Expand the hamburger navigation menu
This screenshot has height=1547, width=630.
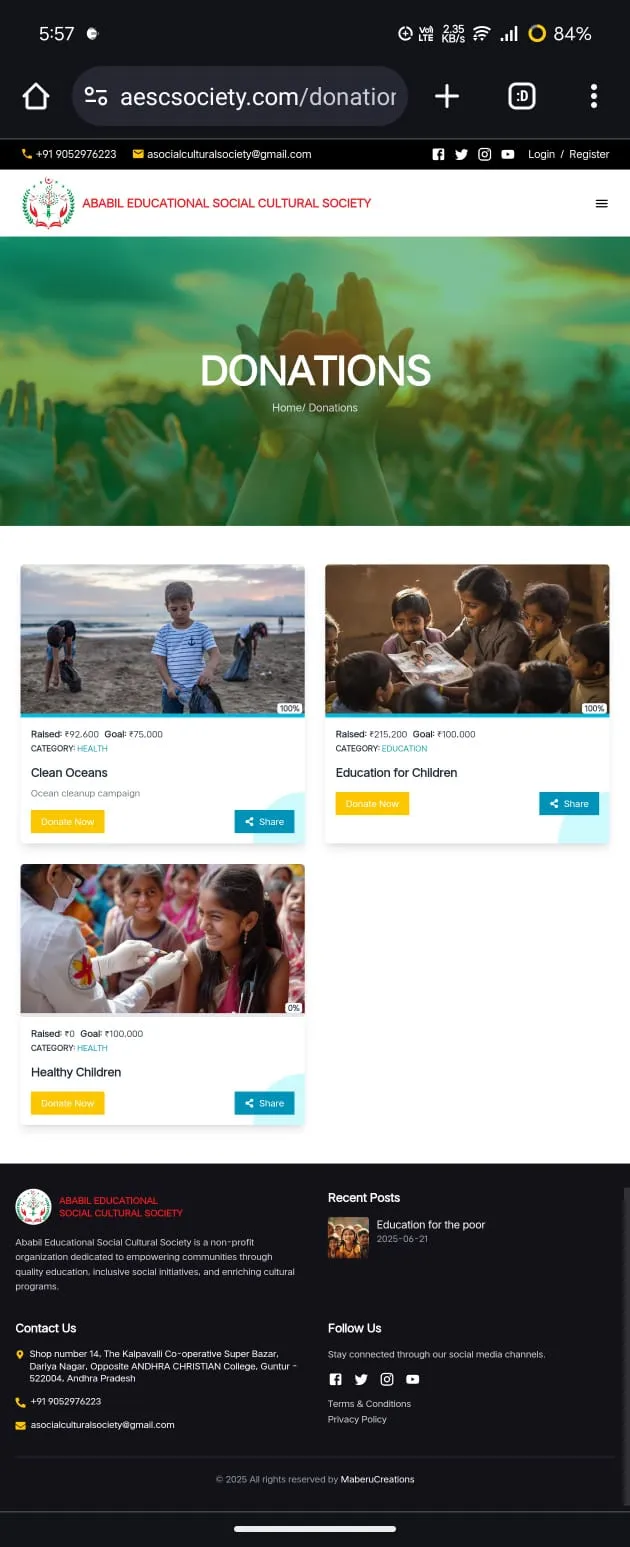pyautogui.click(x=602, y=203)
